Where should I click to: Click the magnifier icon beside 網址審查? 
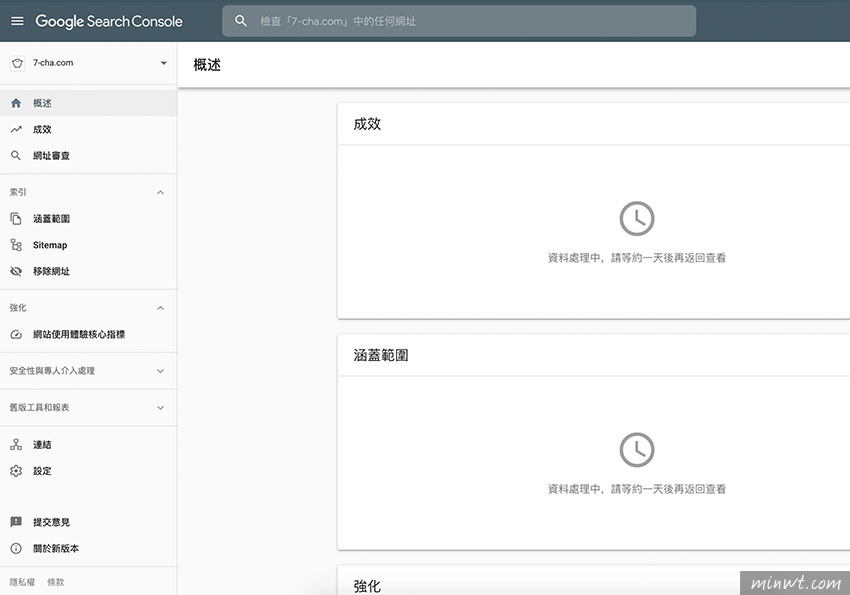[x=16, y=156]
